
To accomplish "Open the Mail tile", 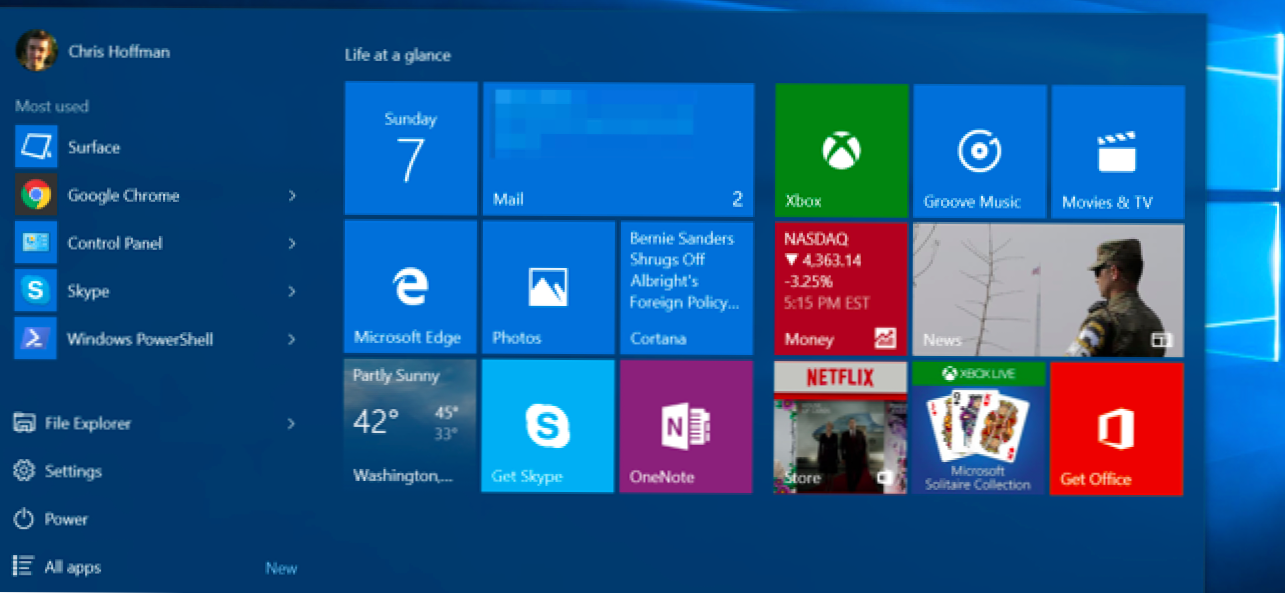I will point(618,149).
